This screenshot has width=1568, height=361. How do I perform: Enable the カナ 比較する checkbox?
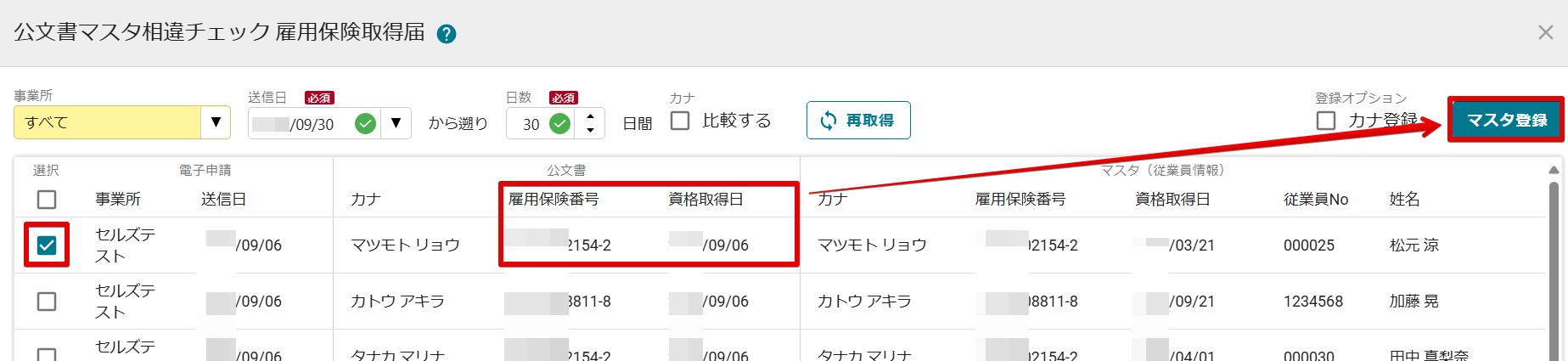(x=680, y=121)
